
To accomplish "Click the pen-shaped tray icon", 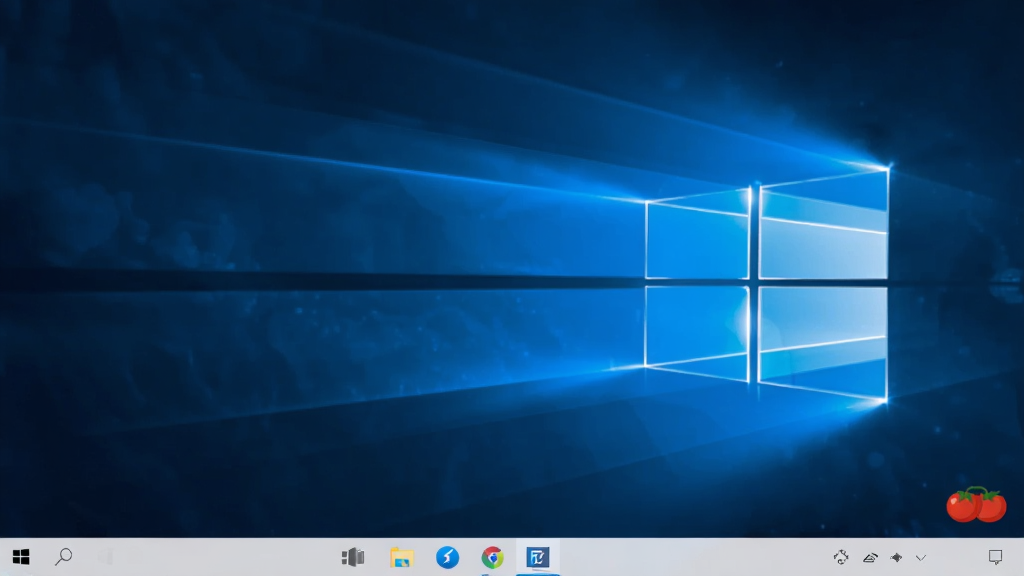I will tap(870, 557).
